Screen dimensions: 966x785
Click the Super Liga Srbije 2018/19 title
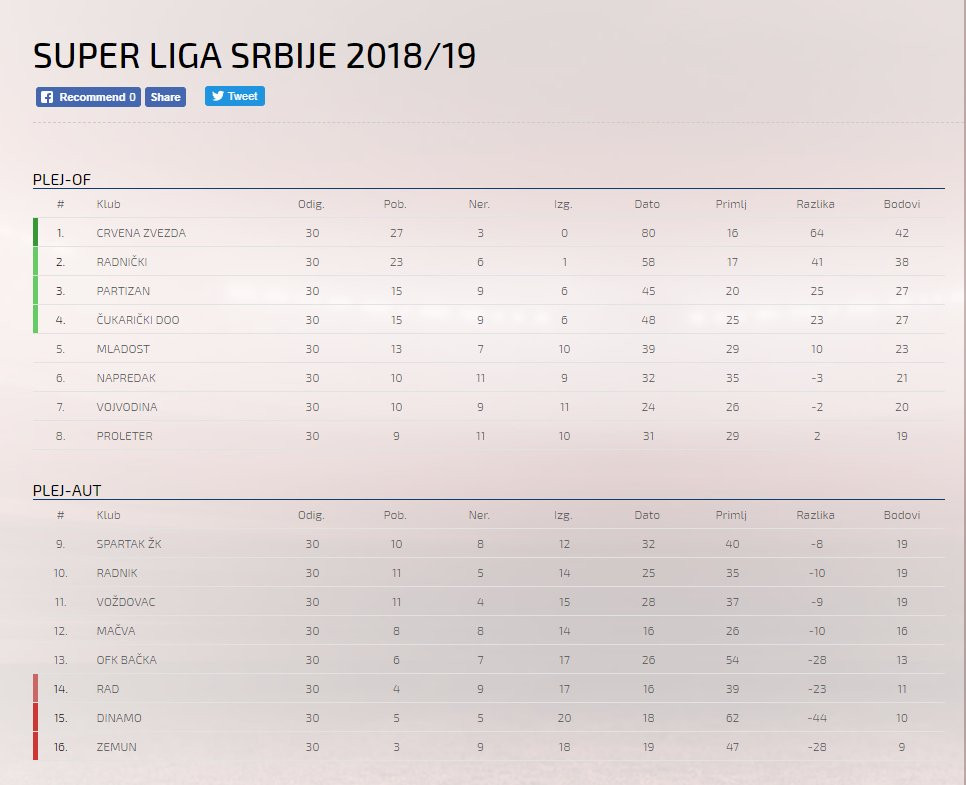click(254, 56)
